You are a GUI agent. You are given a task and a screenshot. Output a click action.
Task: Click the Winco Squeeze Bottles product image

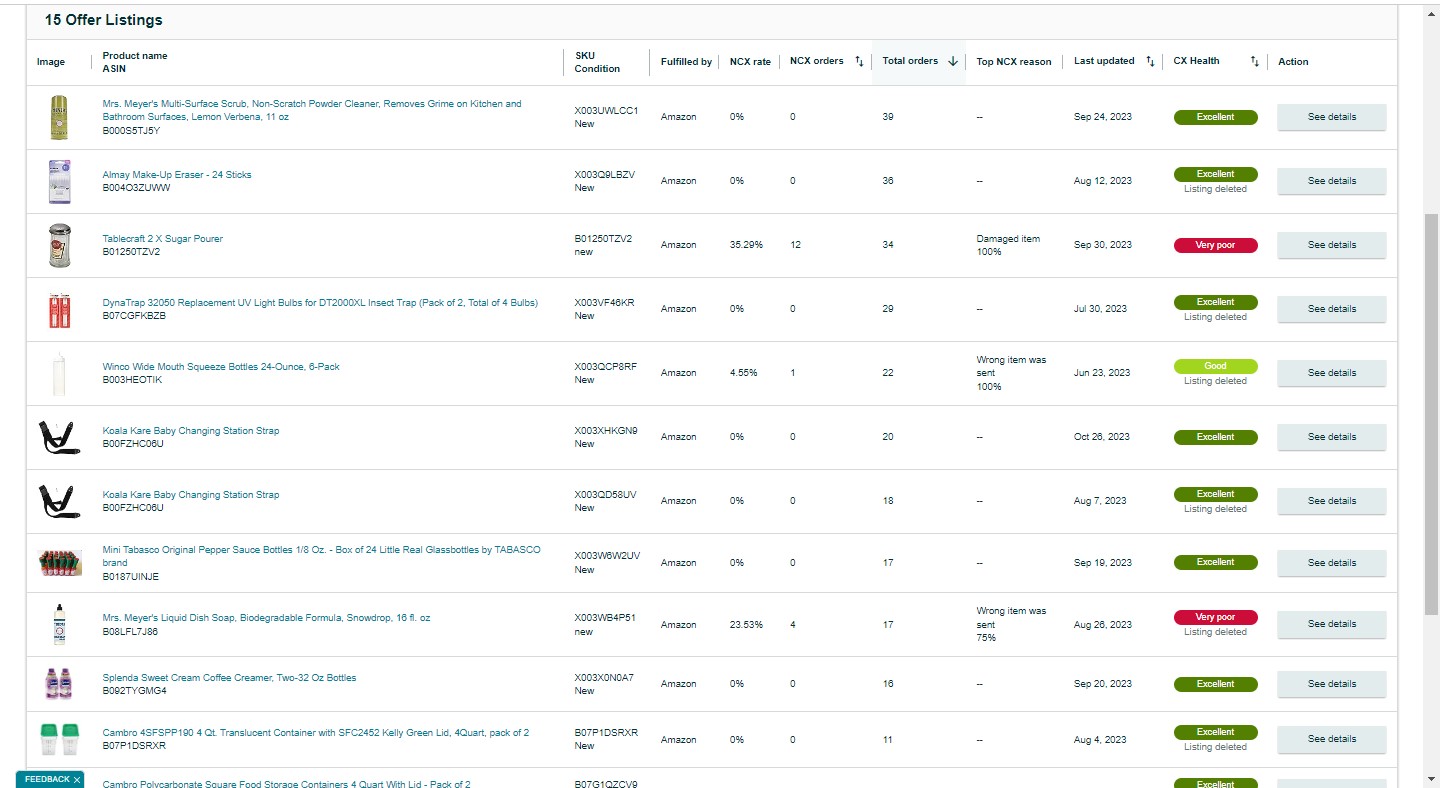59,373
